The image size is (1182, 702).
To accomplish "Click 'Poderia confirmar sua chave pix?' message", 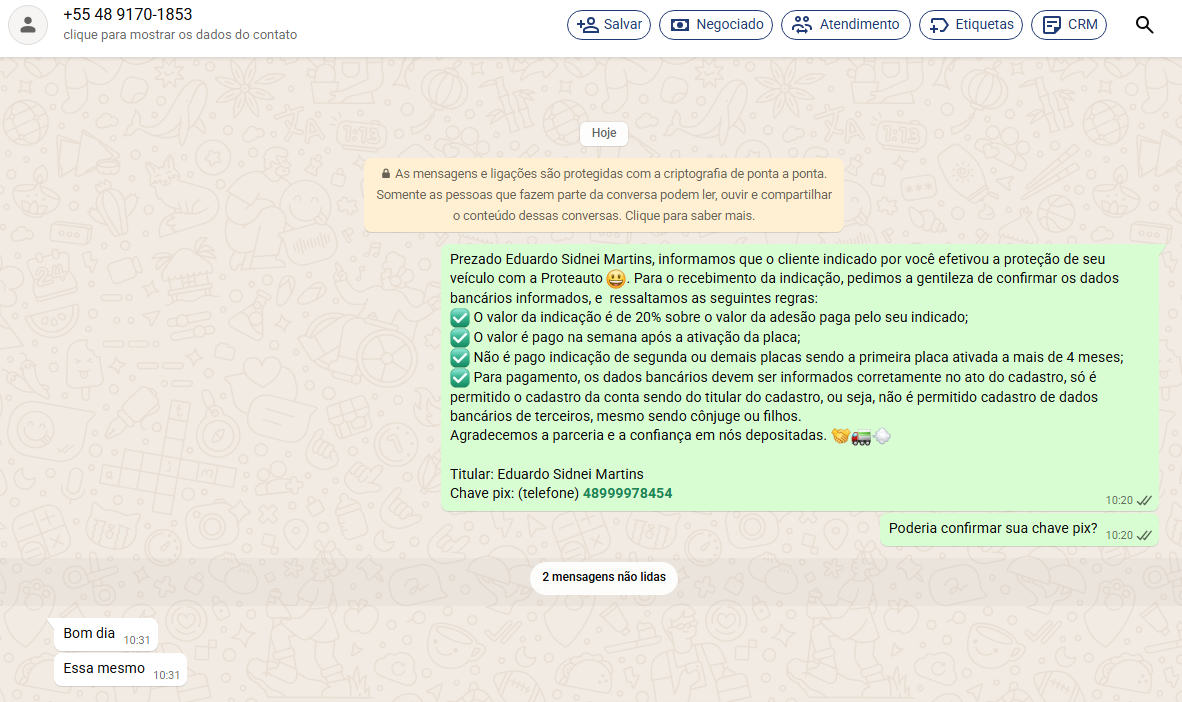I will (x=992, y=528).
